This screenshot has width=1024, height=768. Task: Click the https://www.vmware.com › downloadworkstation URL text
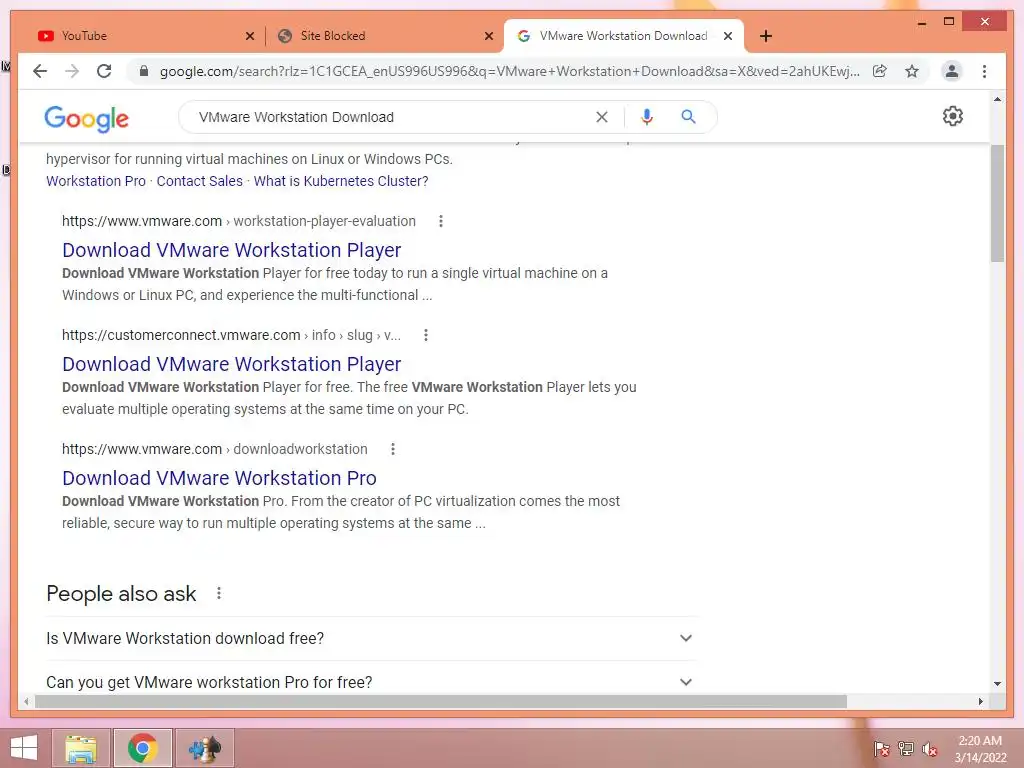click(x=215, y=449)
